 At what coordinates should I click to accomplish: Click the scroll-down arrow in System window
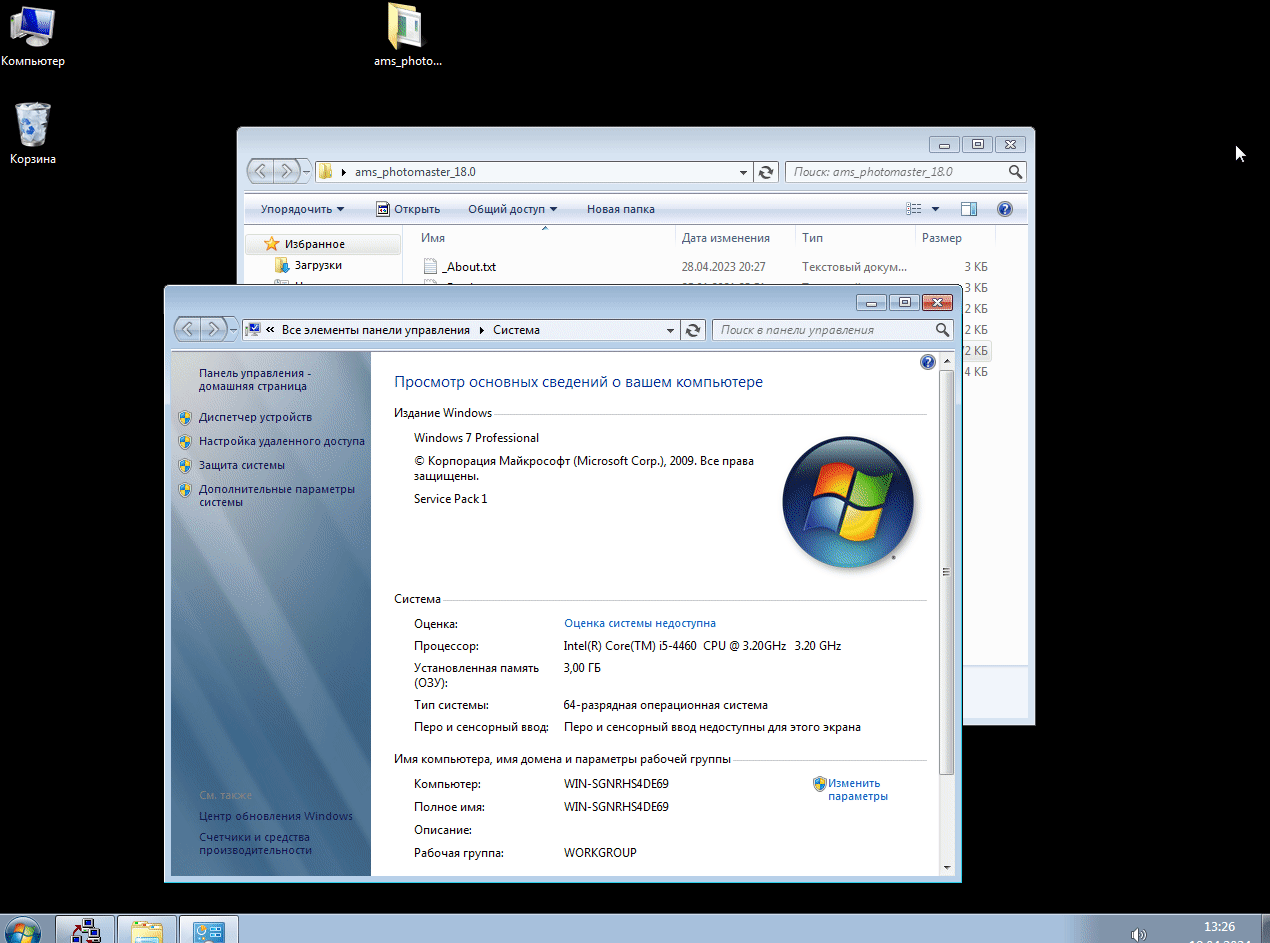(x=946, y=867)
